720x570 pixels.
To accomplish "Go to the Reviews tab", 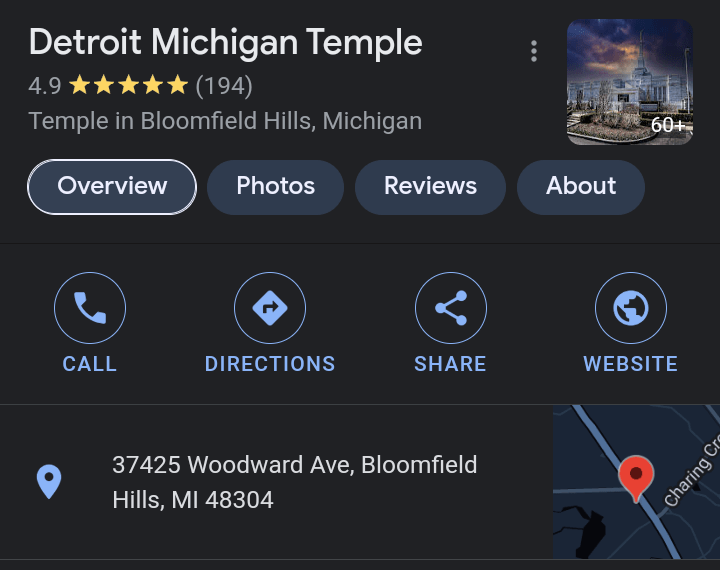I will tap(430, 186).
